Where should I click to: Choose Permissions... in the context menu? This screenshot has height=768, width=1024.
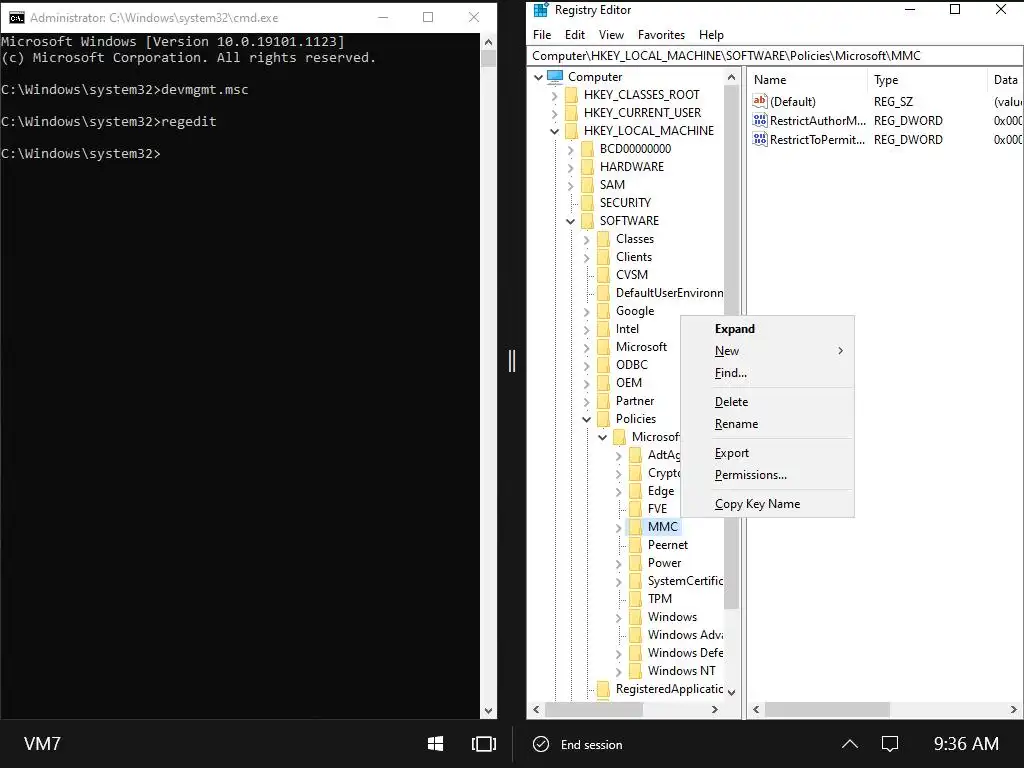click(x=767, y=475)
